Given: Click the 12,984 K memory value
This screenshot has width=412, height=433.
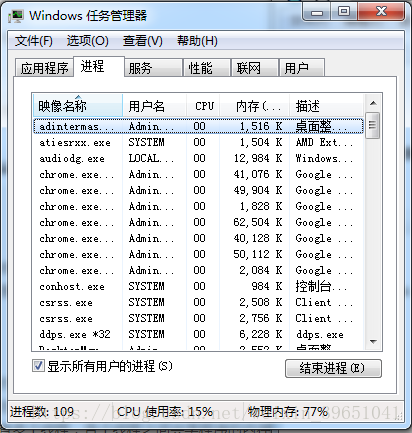Looking at the screenshot, I should [258, 158].
